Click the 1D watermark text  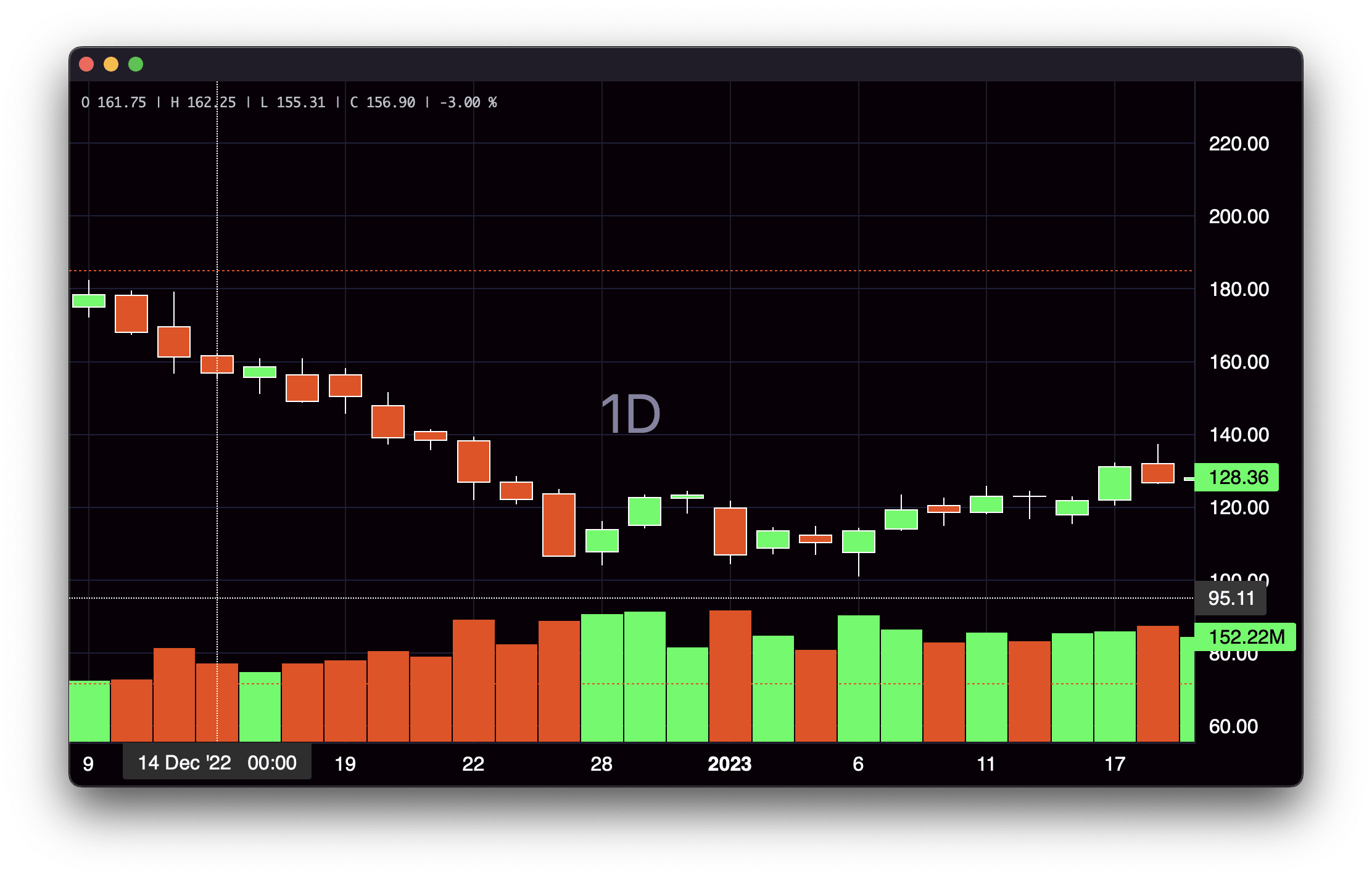(630, 414)
